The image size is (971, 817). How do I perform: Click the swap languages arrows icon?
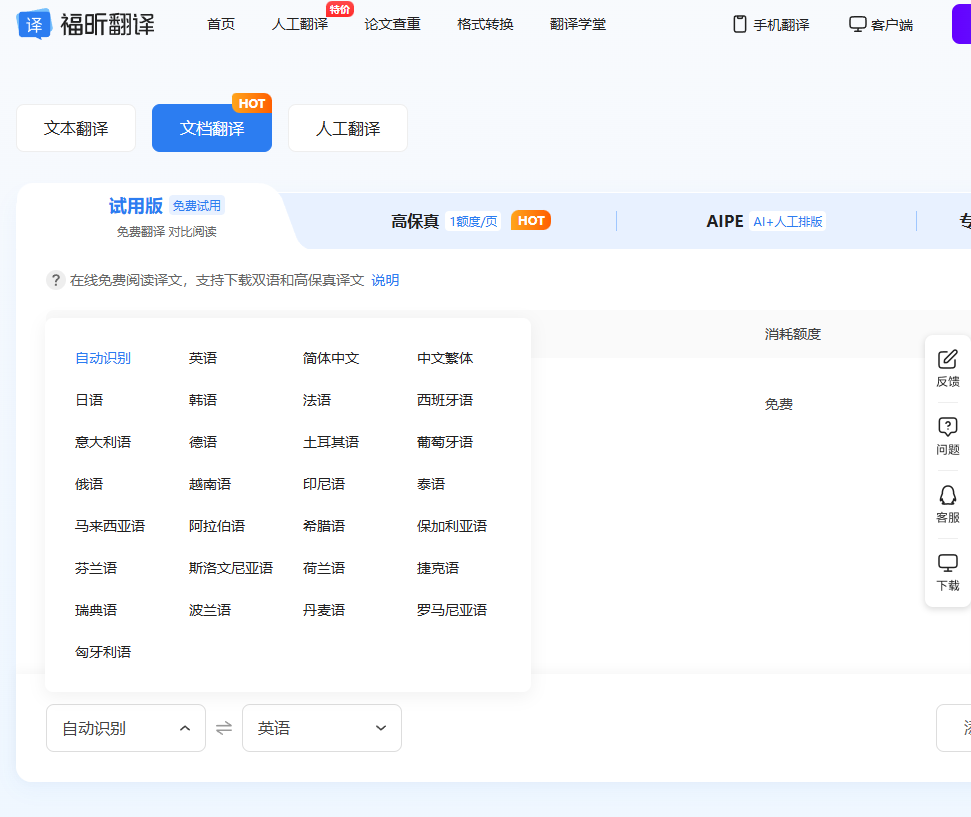coord(224,728)
